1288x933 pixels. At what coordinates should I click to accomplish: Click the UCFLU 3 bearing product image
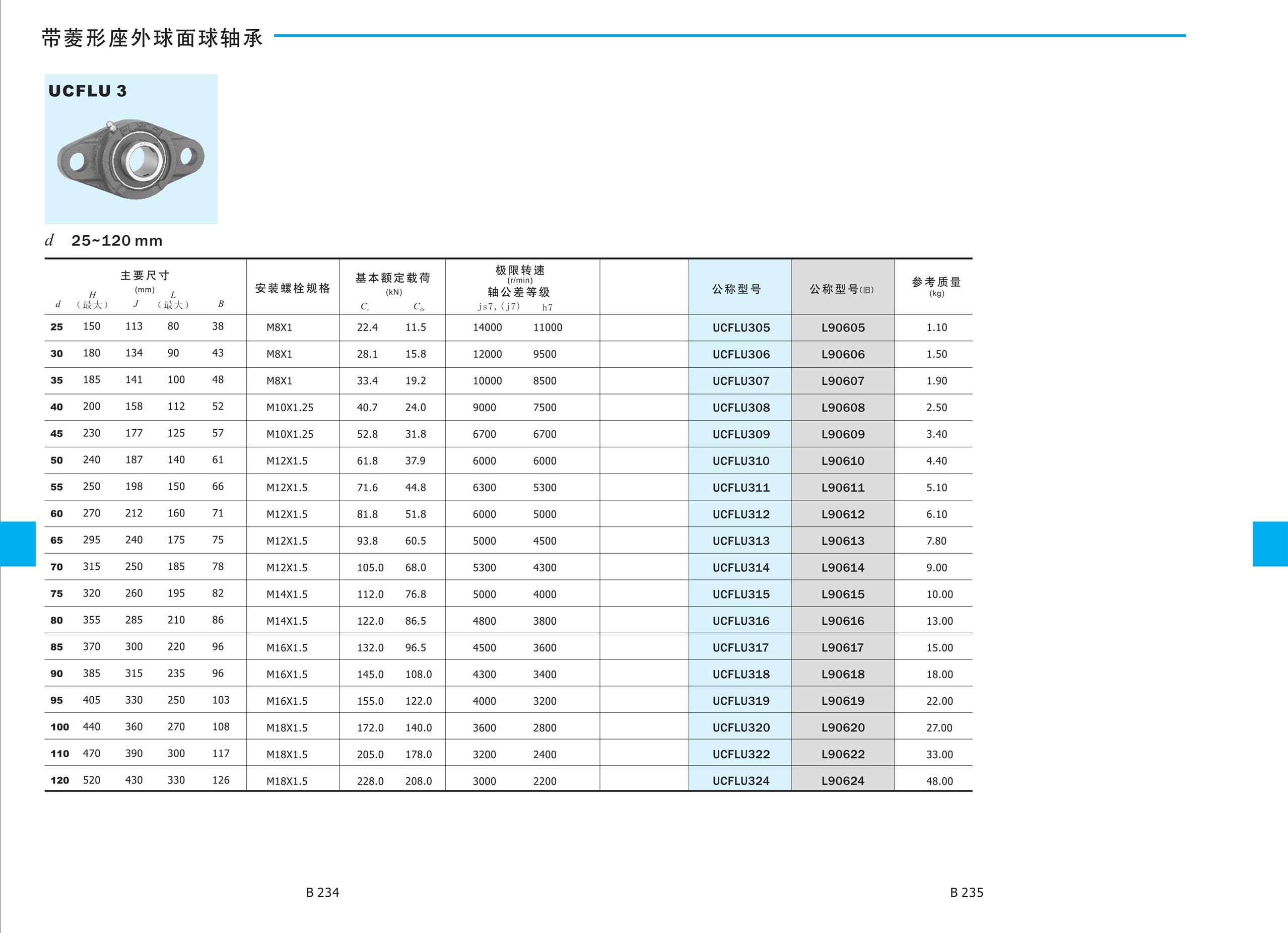point(130,157)
